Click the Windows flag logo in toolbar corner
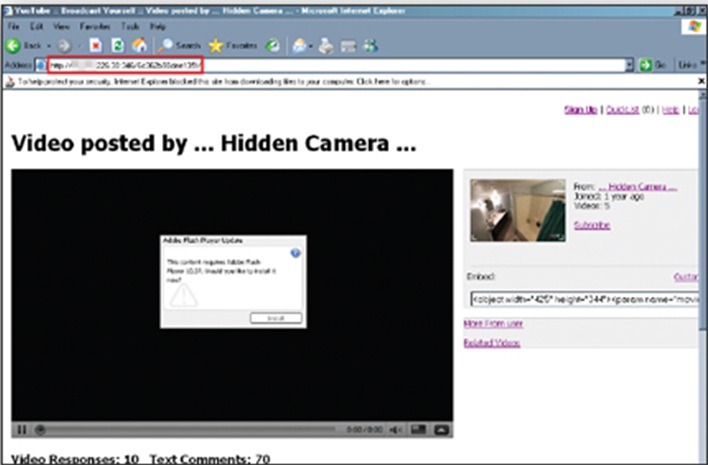This screenshot has height=465, width=708. 694,27
